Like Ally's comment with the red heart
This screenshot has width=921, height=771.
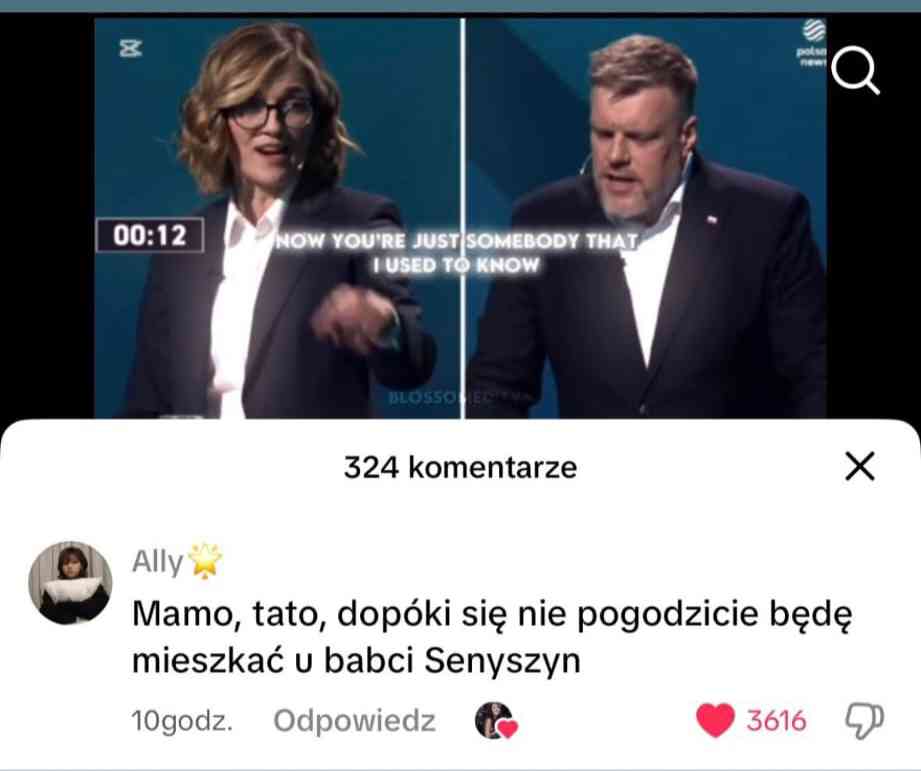coord(715,720)
